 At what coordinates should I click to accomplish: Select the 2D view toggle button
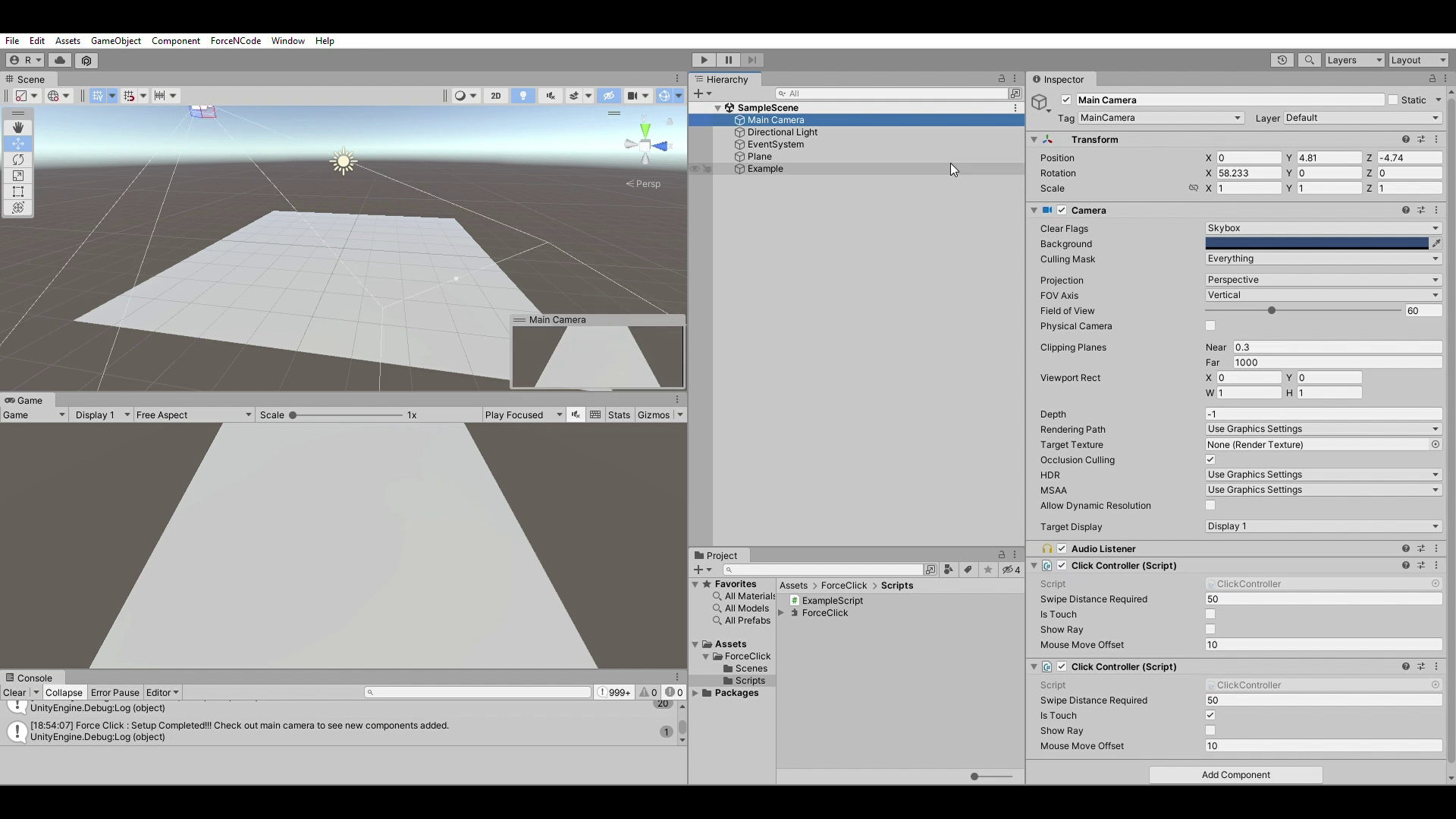coord(497,95)
